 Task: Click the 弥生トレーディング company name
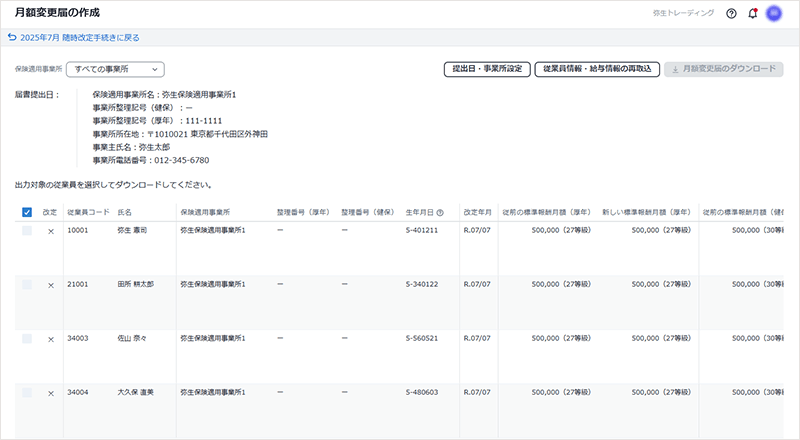[x=683, y=14]
